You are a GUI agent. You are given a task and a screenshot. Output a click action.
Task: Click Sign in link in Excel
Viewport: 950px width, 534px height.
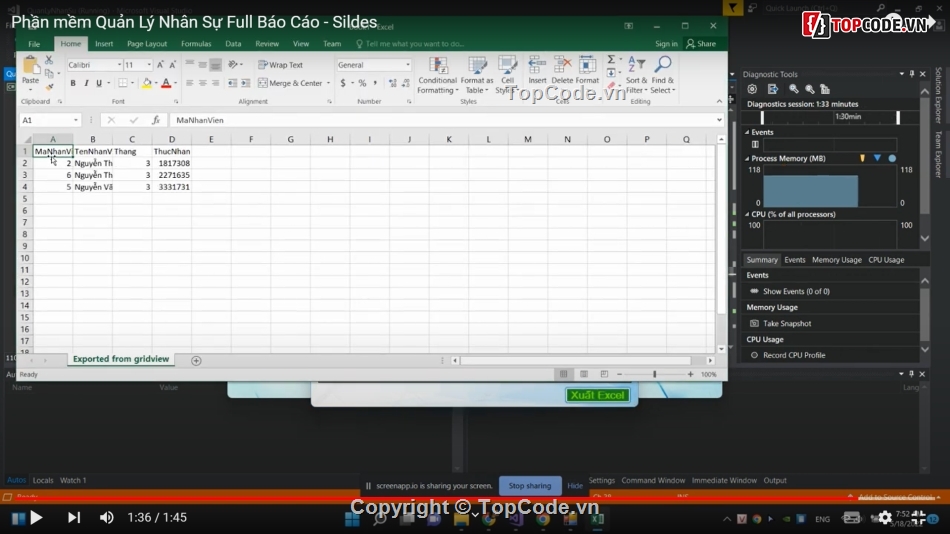(666, 44)
